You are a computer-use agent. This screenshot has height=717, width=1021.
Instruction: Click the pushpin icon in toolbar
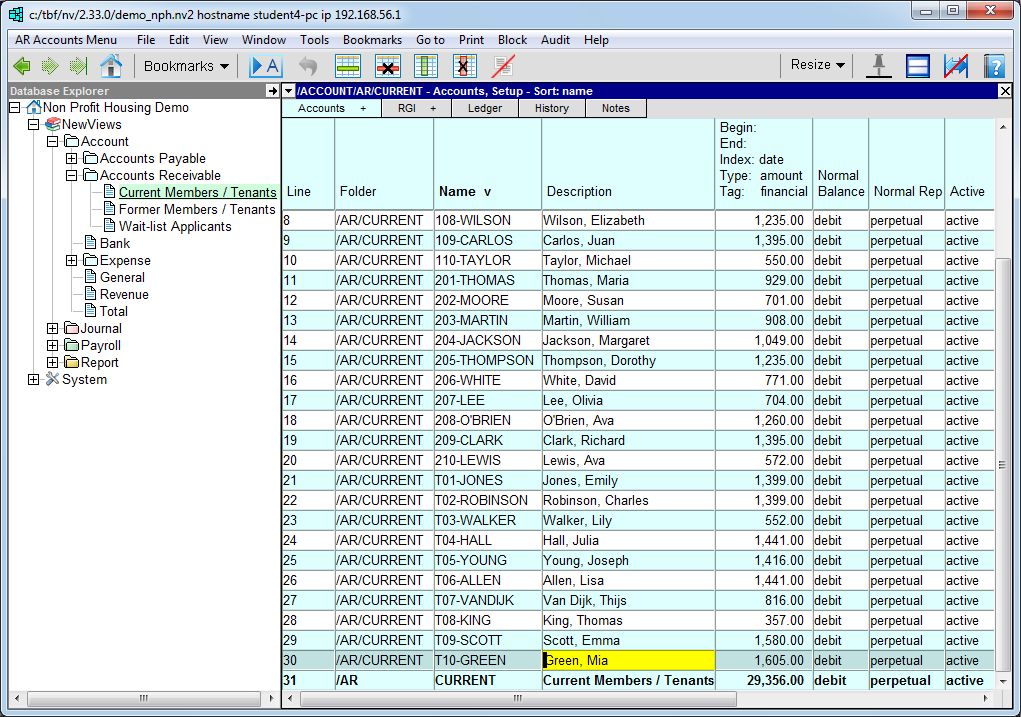879,66
